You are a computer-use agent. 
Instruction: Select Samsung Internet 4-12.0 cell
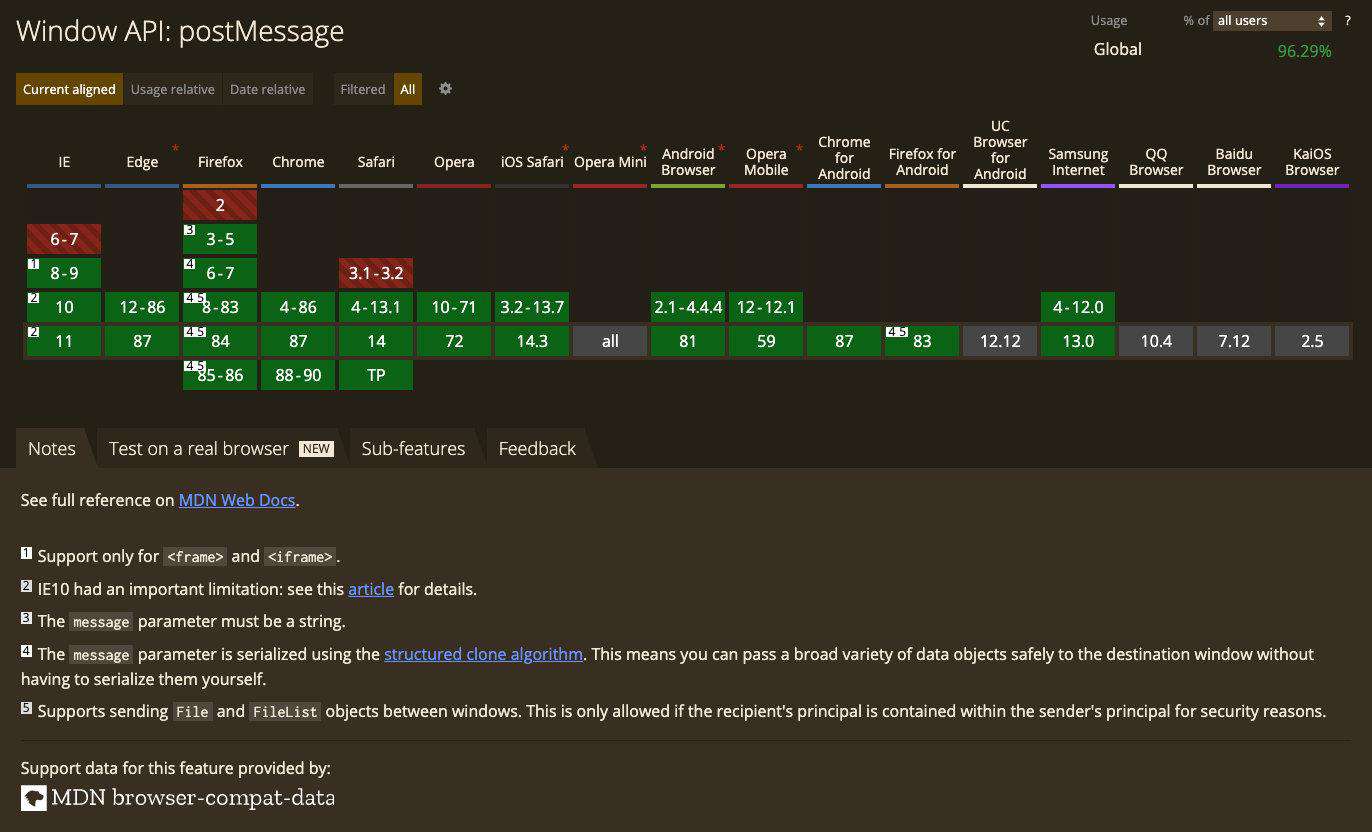point(1078,307)
